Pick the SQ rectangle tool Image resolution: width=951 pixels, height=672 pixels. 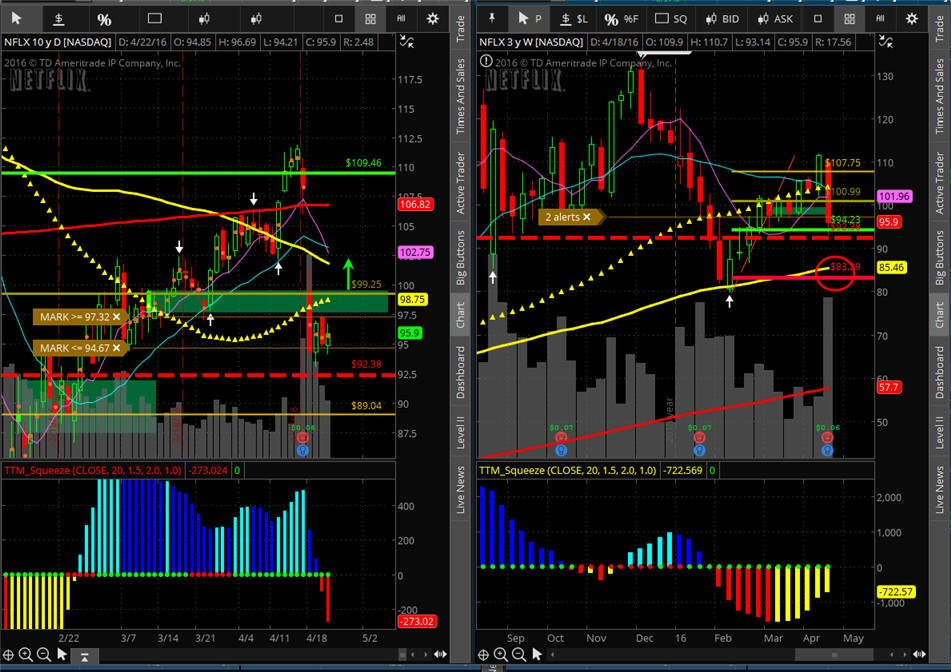click(x=671, y=19)
